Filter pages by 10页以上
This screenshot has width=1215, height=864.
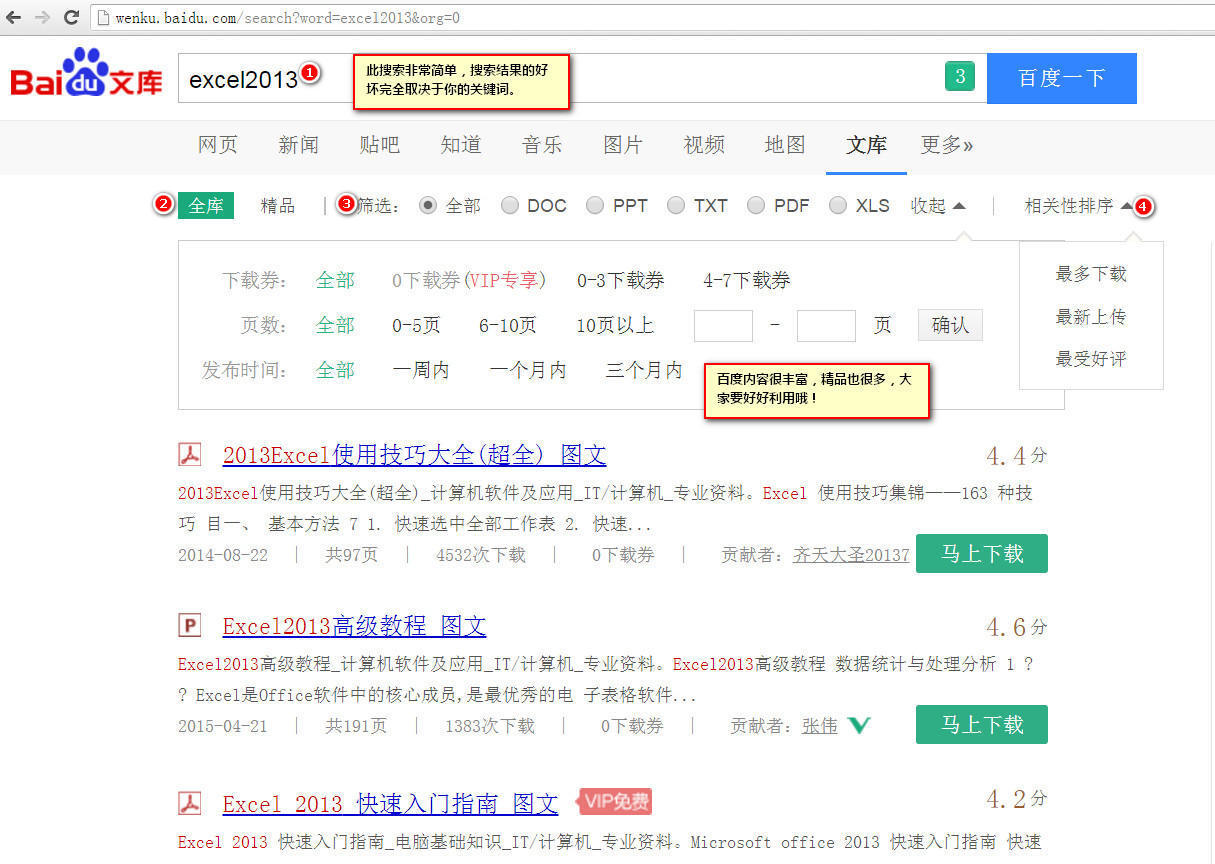[615, 325]
